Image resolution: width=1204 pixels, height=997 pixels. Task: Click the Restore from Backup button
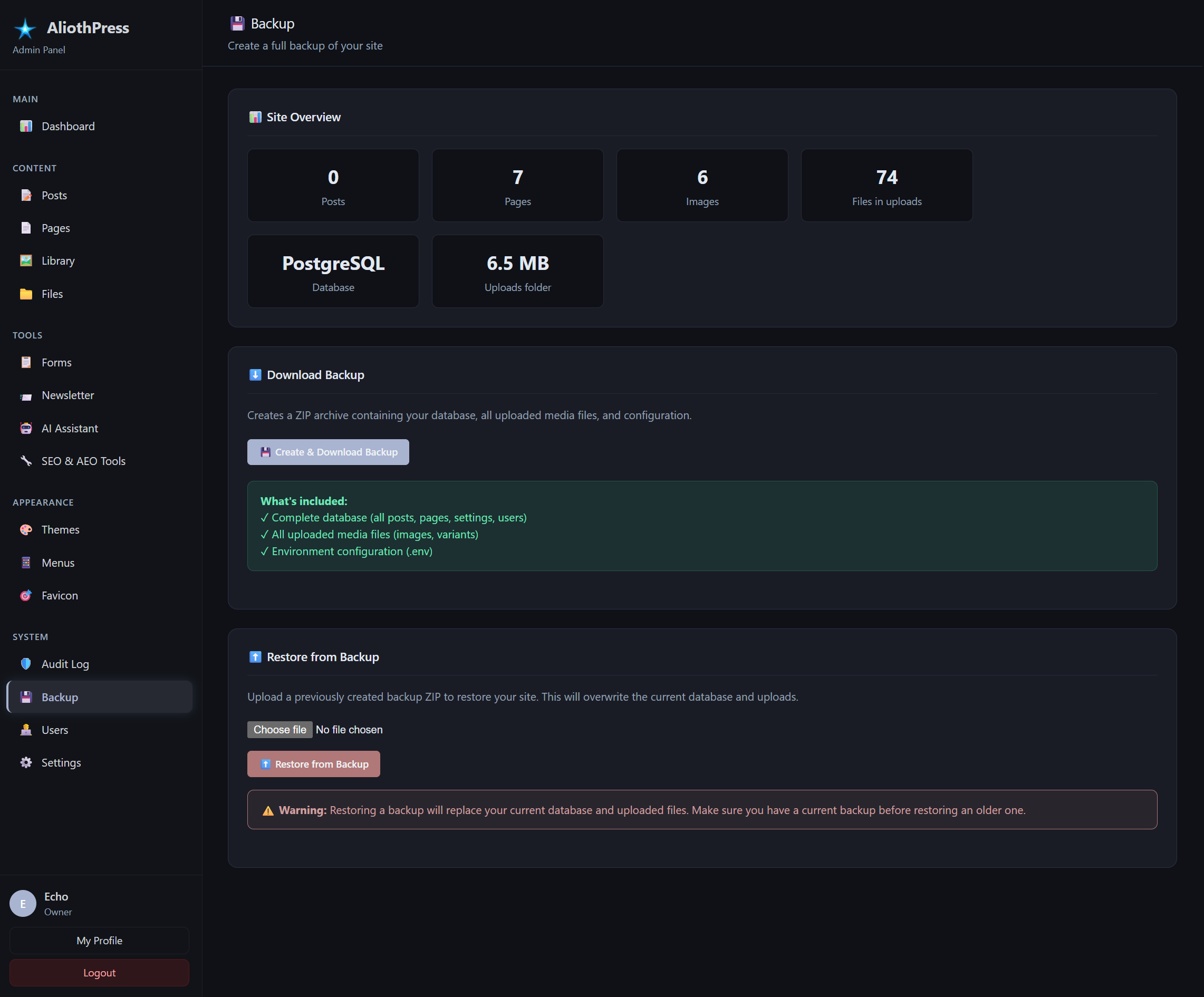(313, 764)
